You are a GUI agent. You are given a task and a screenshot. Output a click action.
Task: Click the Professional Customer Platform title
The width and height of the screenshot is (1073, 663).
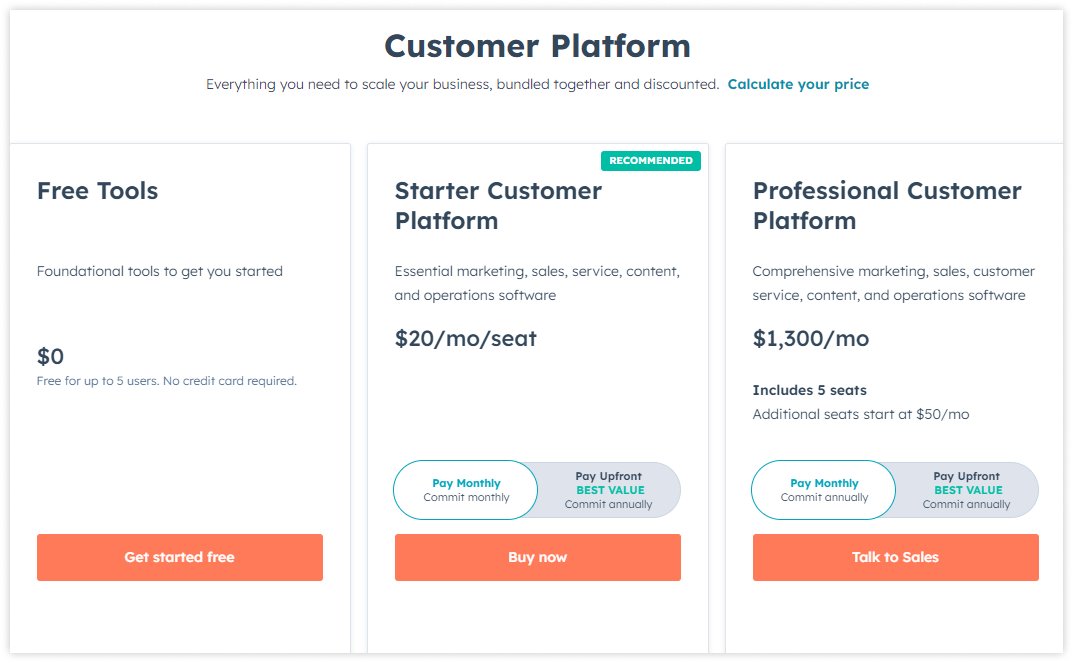coord(887,205)
